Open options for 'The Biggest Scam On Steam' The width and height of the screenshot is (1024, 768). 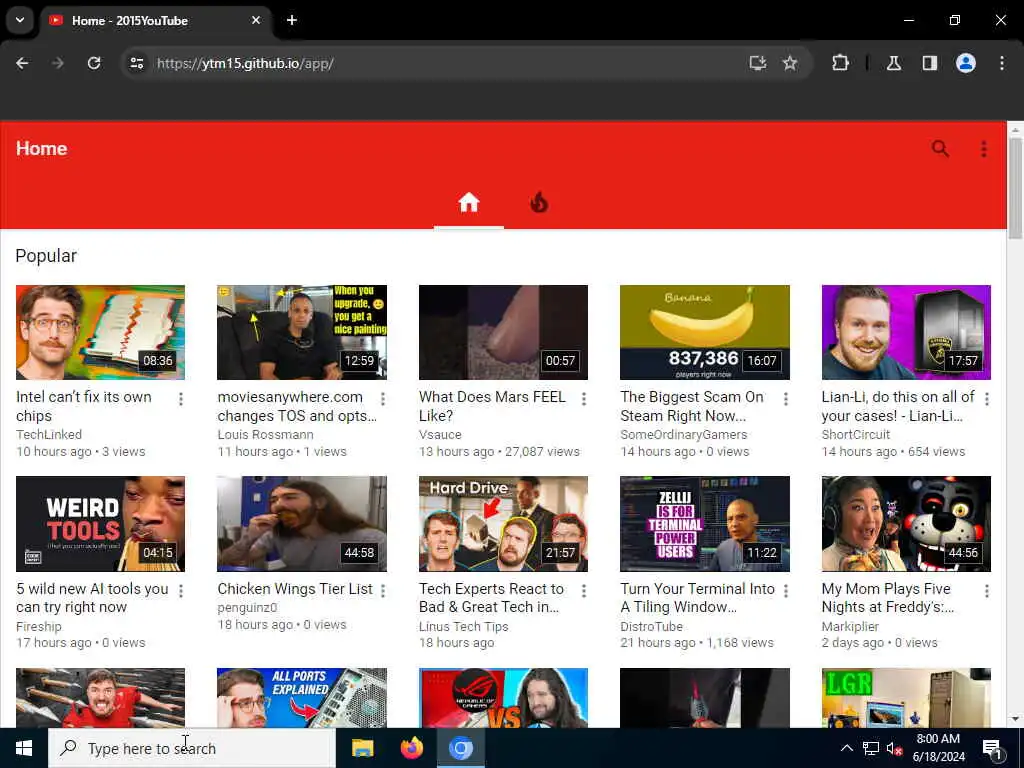click(786, 398)
